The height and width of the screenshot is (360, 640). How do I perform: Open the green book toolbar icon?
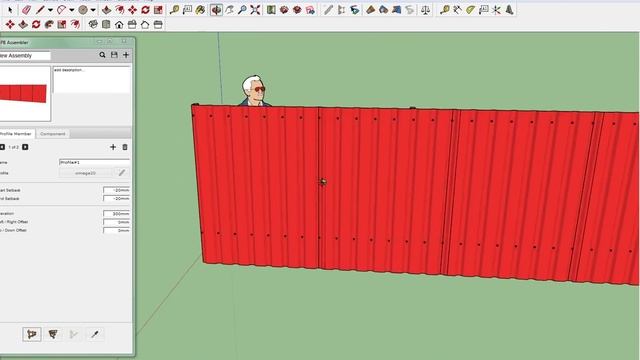click(x=271, y=10)
